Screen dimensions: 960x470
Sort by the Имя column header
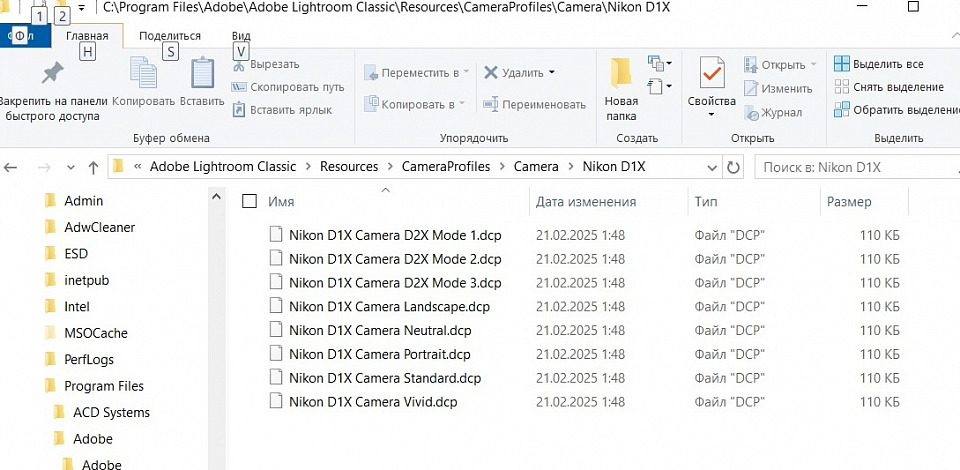(281, 201)
